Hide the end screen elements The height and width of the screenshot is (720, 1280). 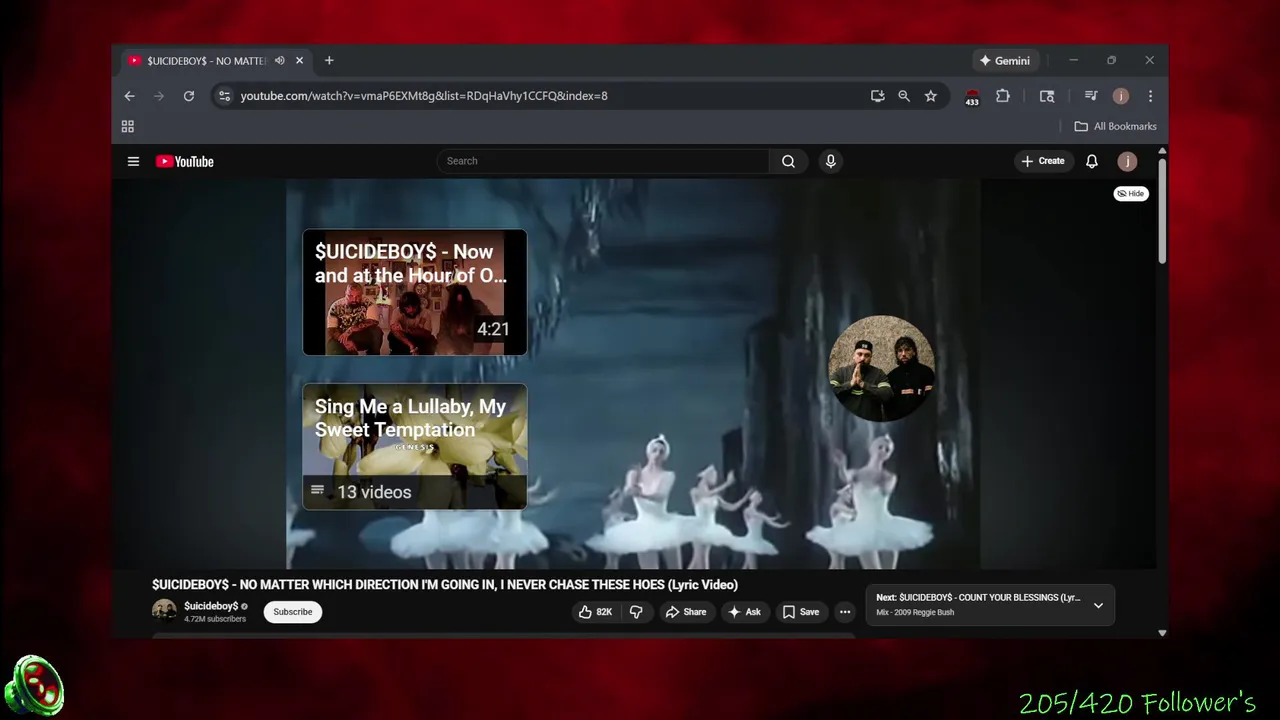(1131, 194)
